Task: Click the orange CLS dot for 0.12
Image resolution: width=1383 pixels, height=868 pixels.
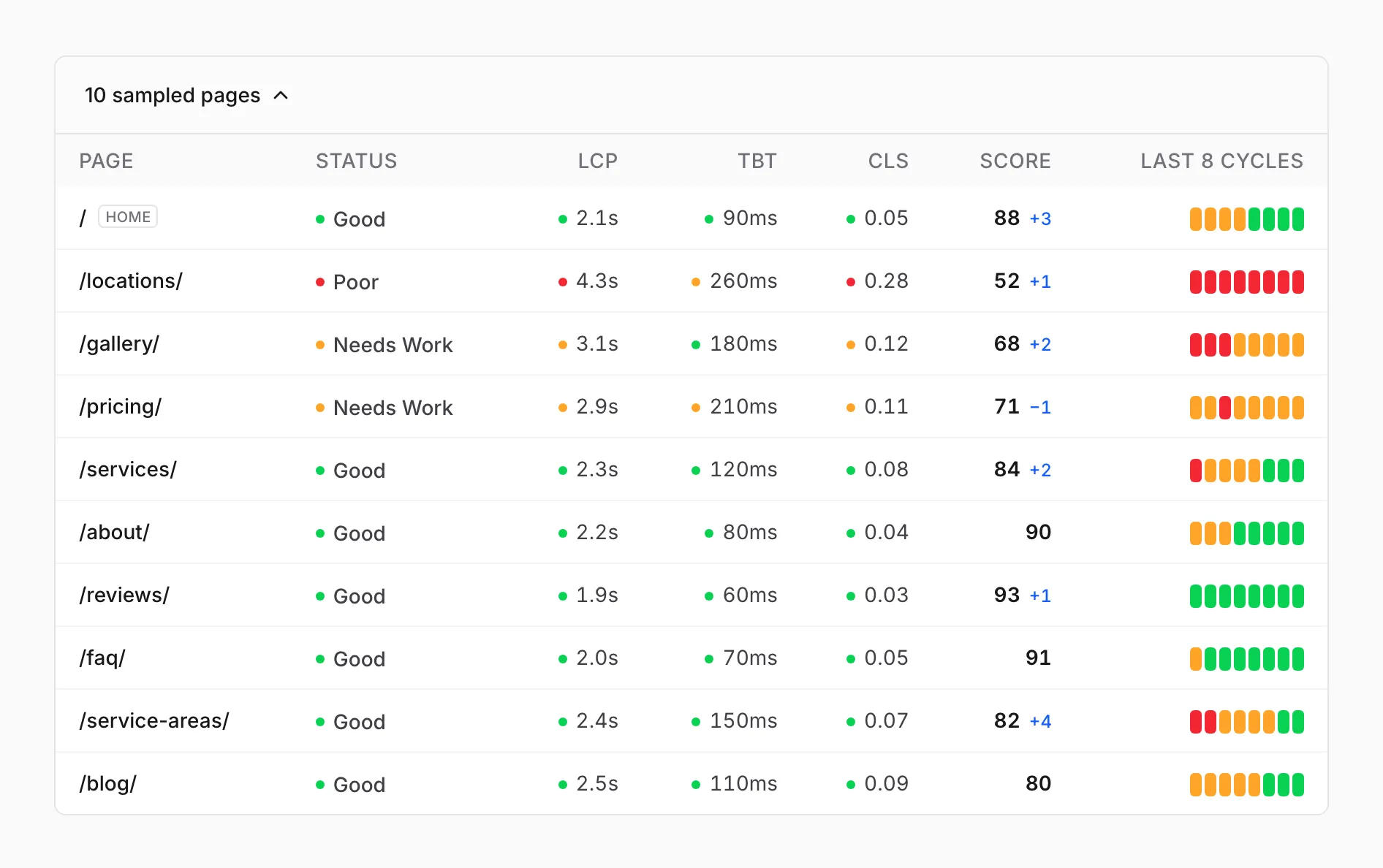Action: (851, 345)
